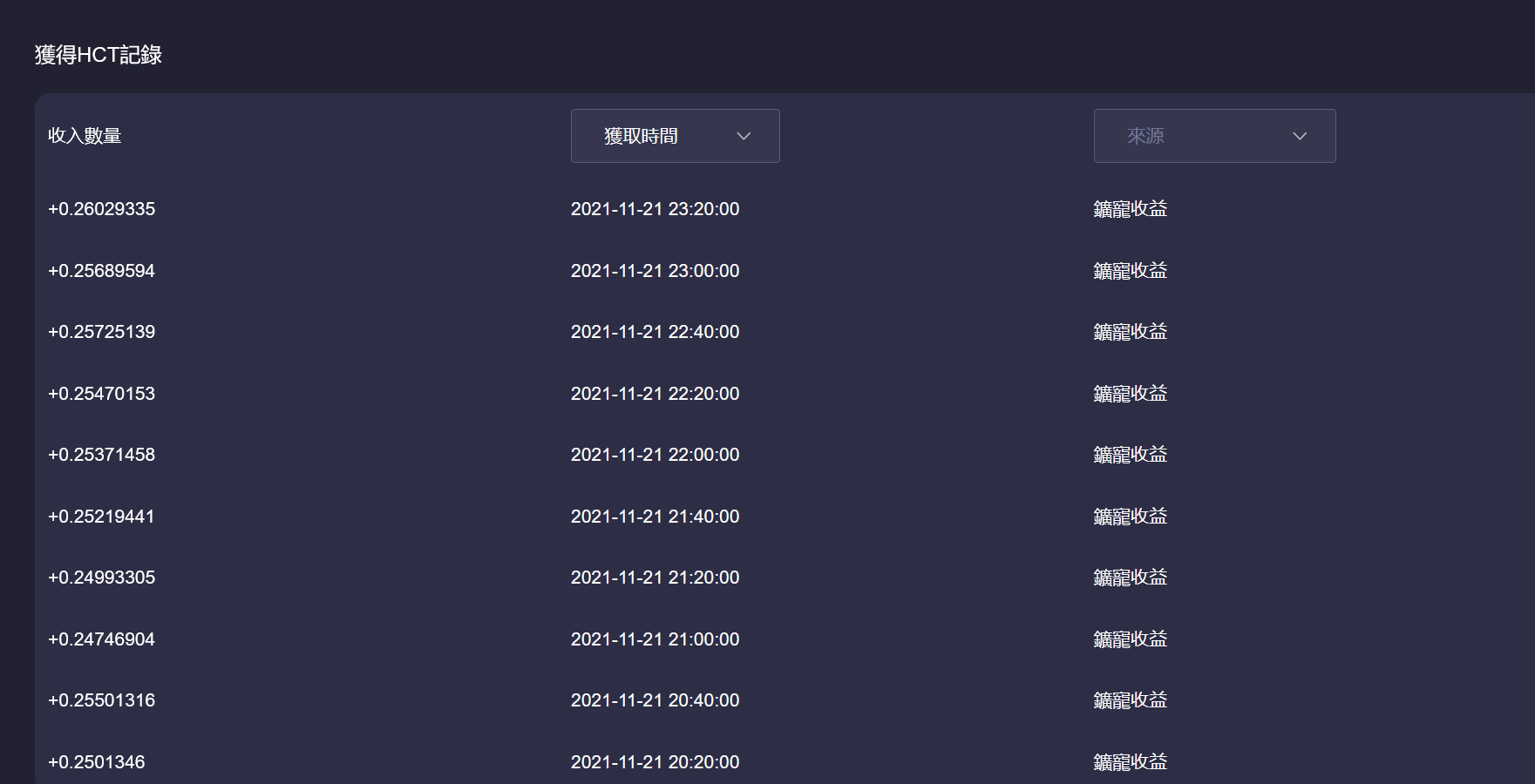Select income amount +0.25470153
Screen dimensions: 1535x784
(x=101, y=394)
